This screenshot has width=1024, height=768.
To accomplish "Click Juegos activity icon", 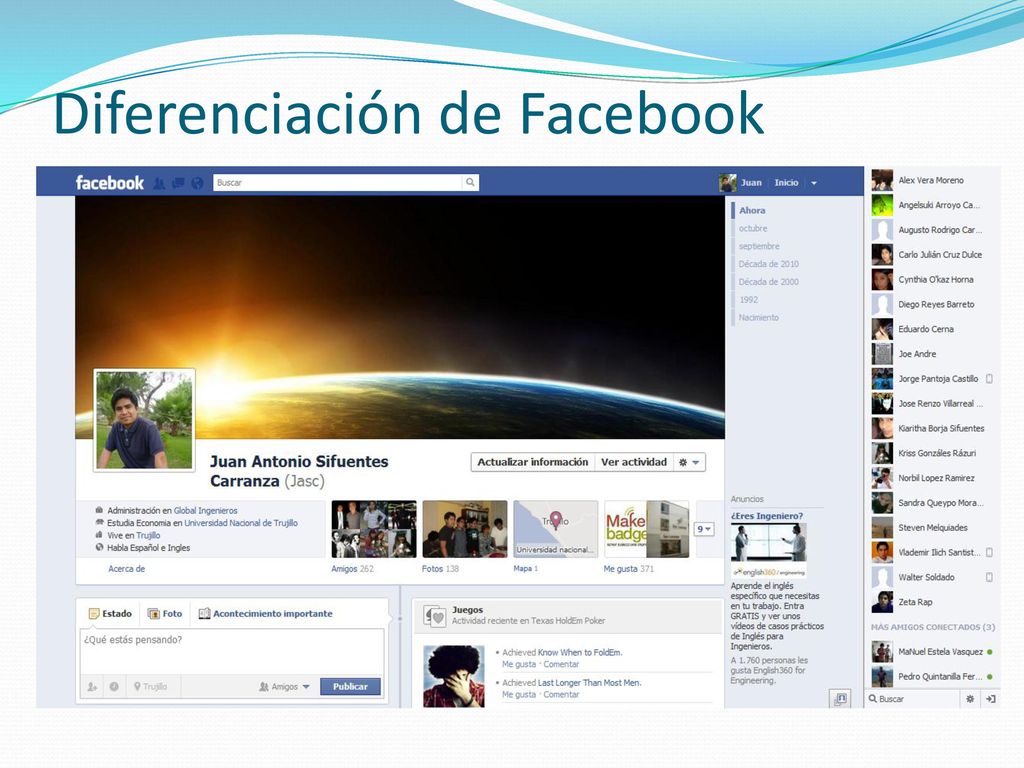I will 434,616.
